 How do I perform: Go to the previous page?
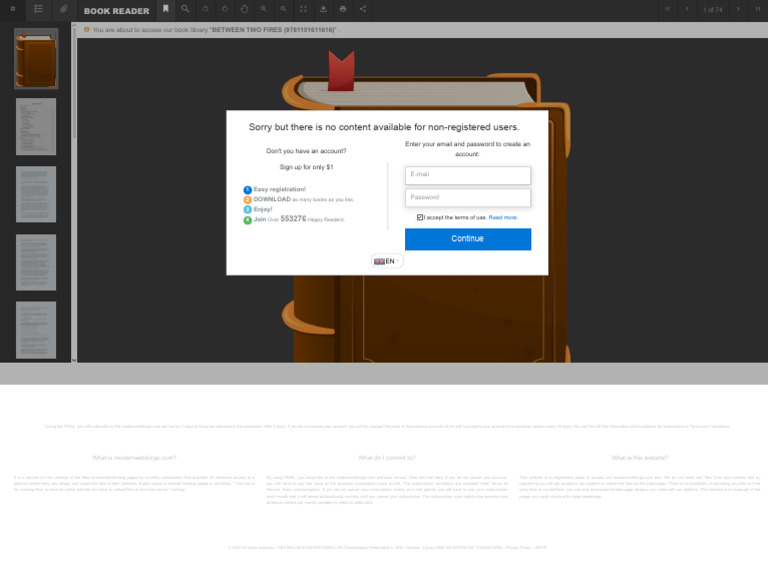coord(687,9)
